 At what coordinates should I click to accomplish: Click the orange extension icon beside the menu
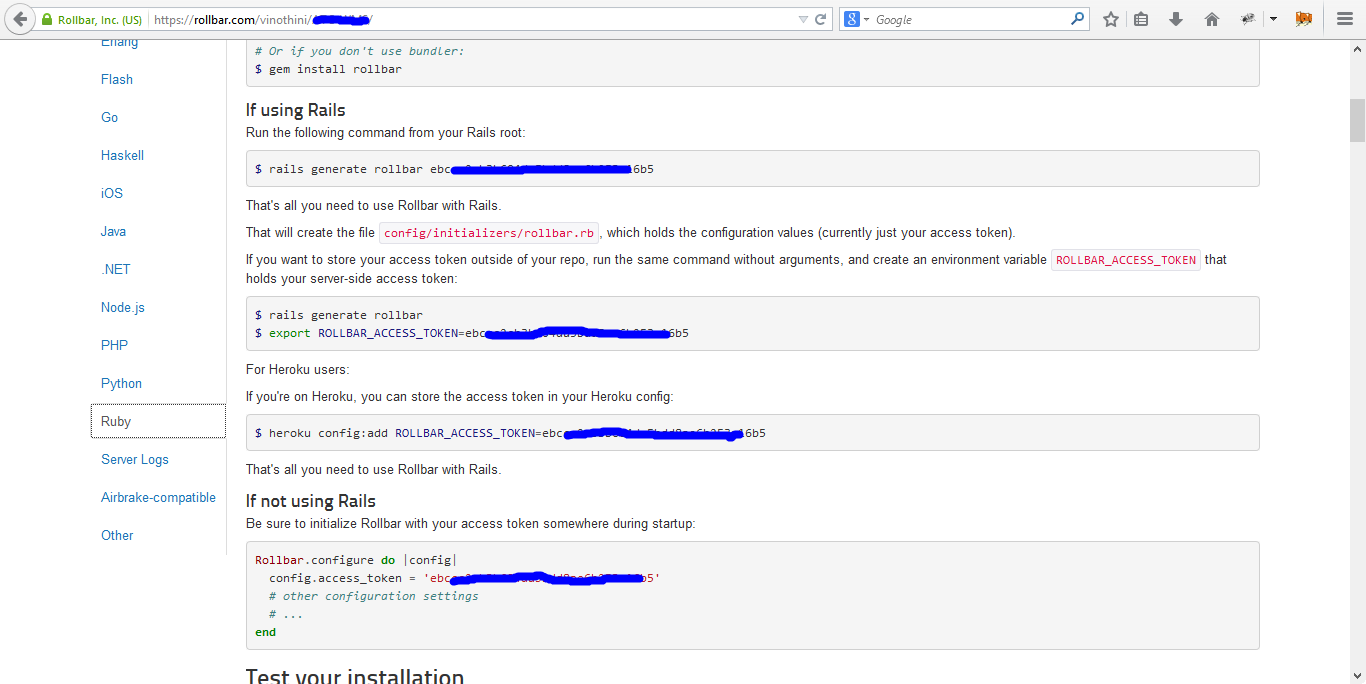[x=1304, y=19]
